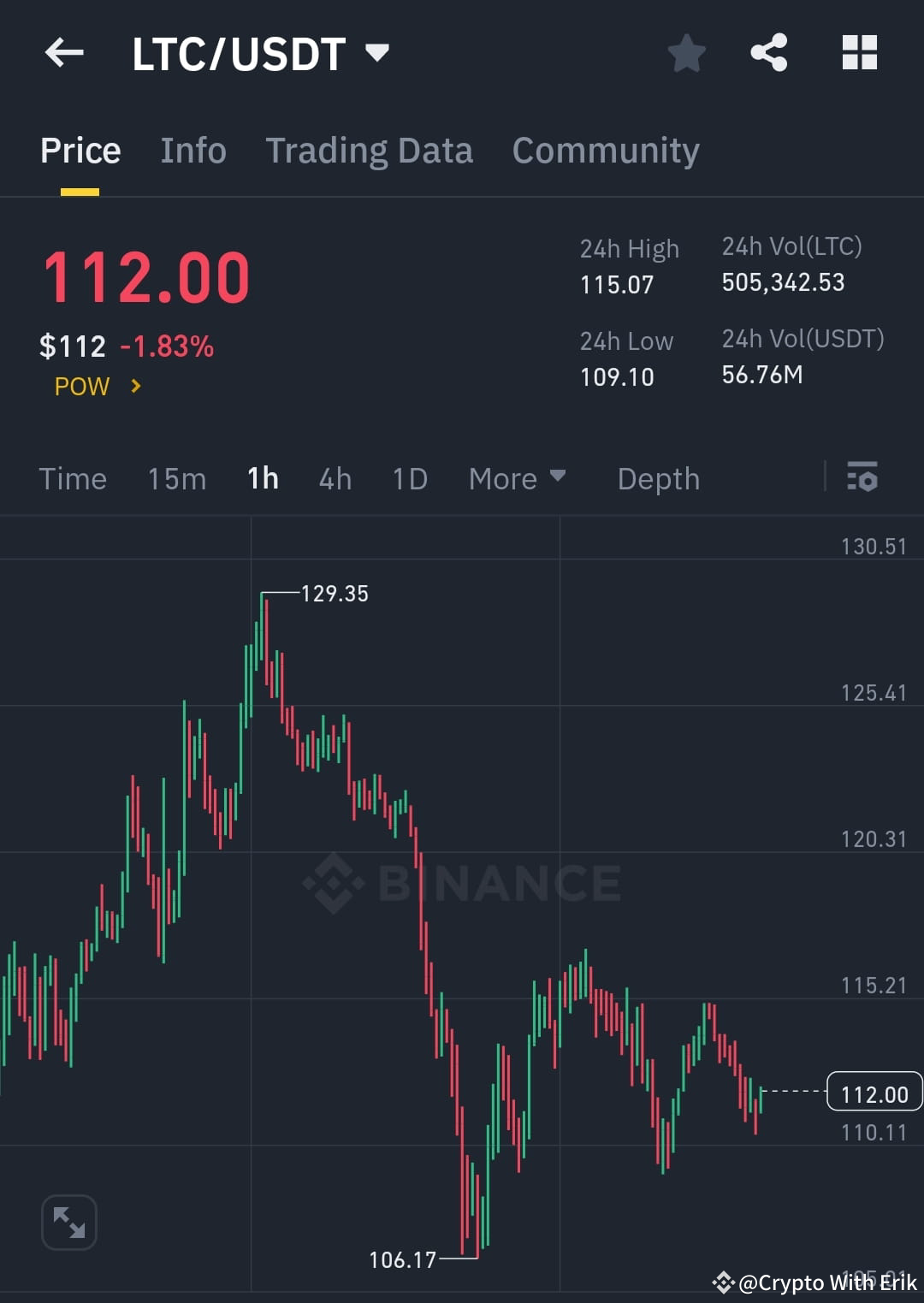Enable the 1D timeframe

[409, 479]
